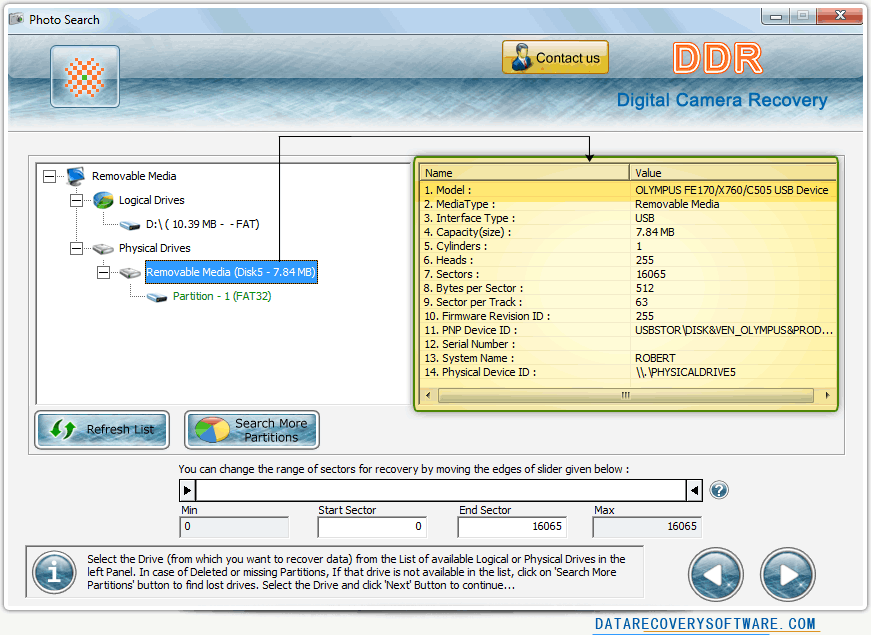Screen dimensions: 871x635
Task: Select the '9. Sector per Track :' row
Action: 628,302
